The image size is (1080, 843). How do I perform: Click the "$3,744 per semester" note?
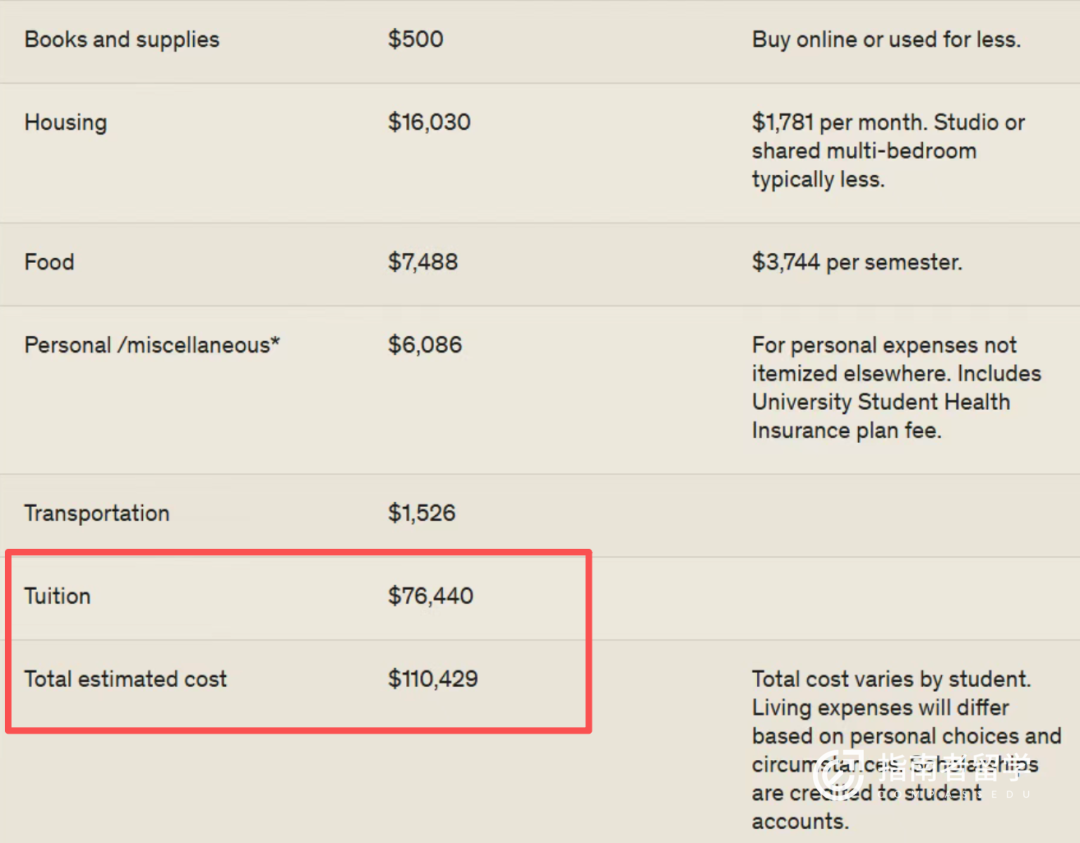pos(857,262)
